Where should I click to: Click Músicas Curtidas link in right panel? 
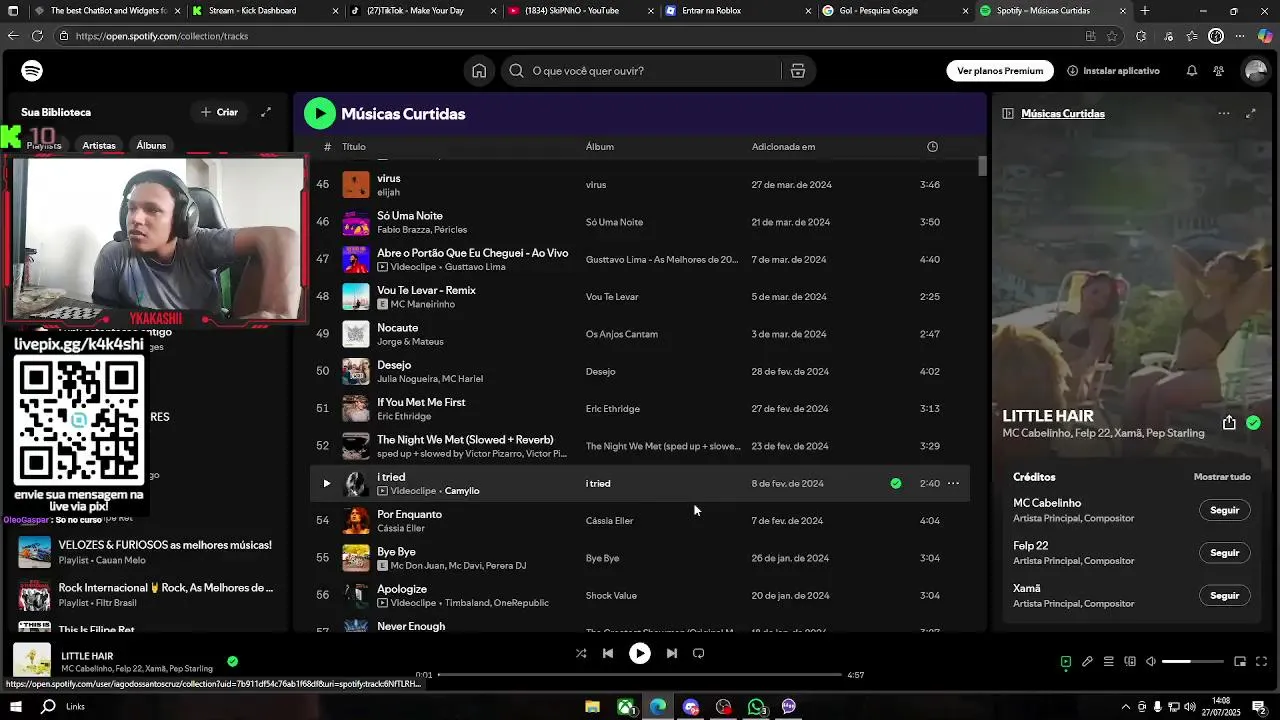click(1063, 114)
